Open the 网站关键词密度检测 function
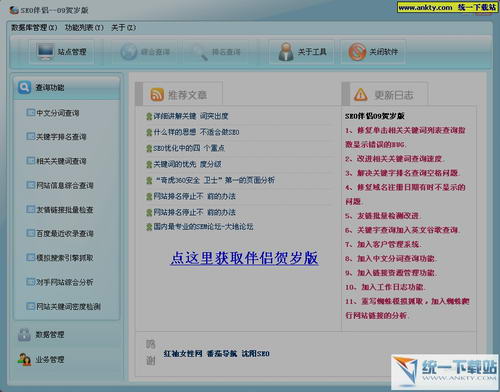Image resolution: width=500 pixels, height=392 pixels. pos(68,306)
